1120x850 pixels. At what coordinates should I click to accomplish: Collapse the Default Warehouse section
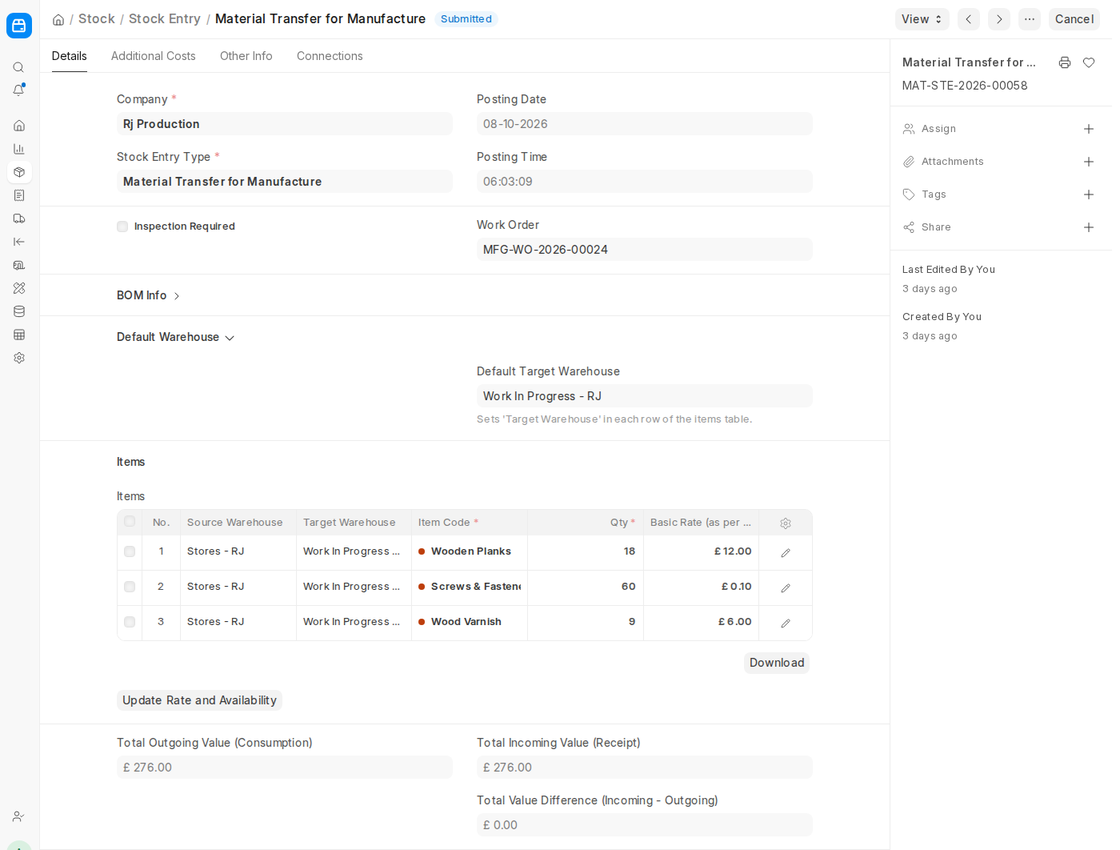click(x=176, y=337)
